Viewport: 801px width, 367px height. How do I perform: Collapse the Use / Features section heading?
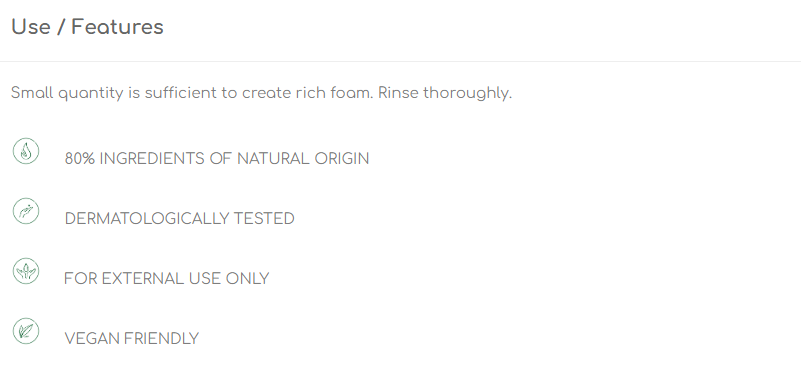coord(87,27)
